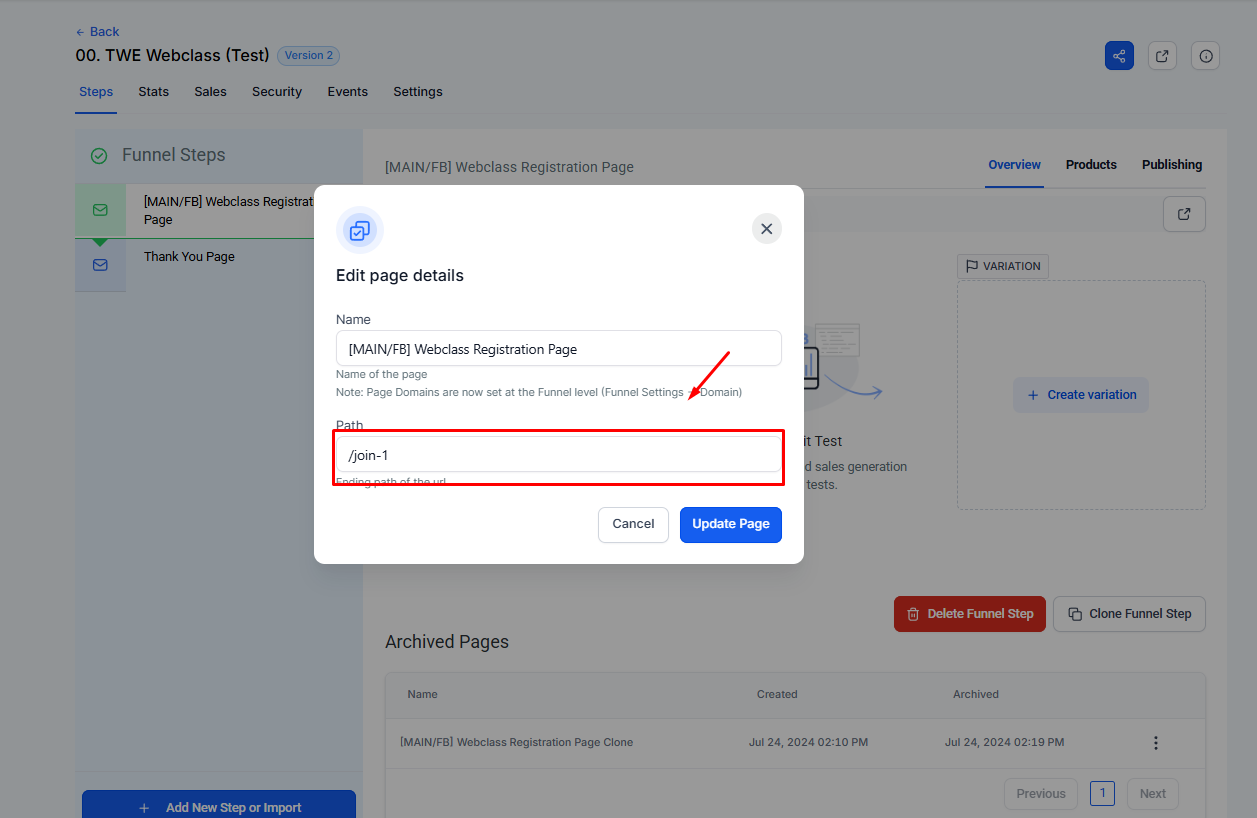This screenshot has width=1257, height=818.
Task: Click Delete Funnel Step button
Action: [969, 614]
